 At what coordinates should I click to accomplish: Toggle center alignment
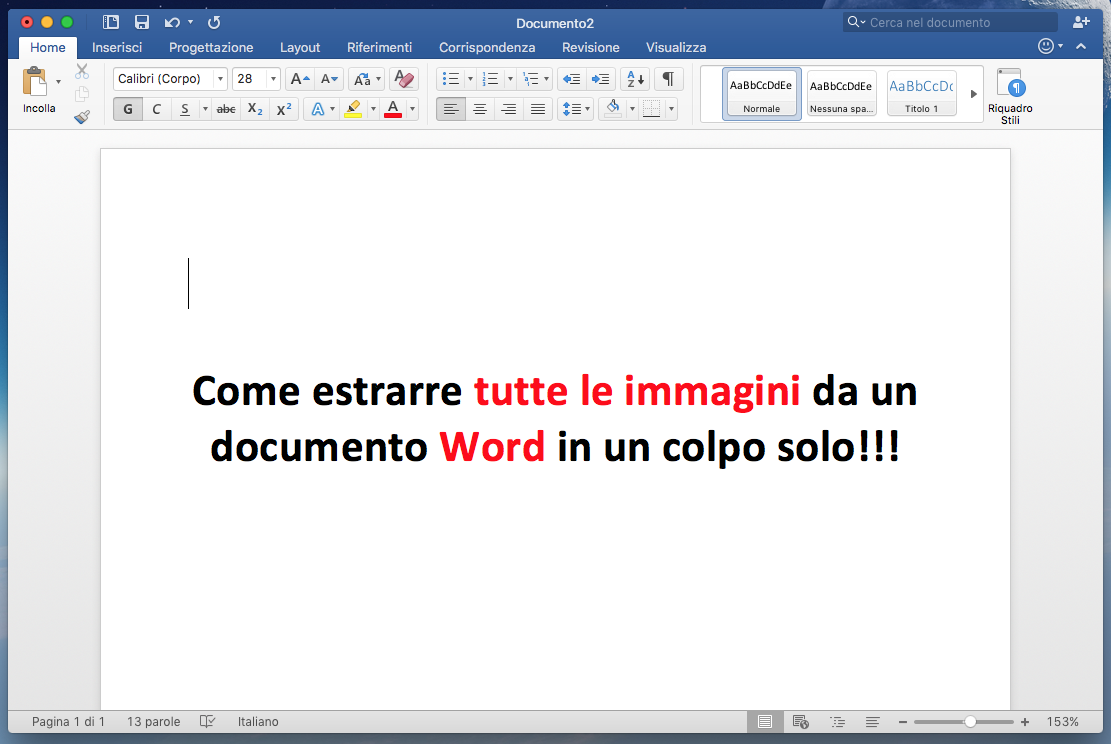tap(480, 109)
